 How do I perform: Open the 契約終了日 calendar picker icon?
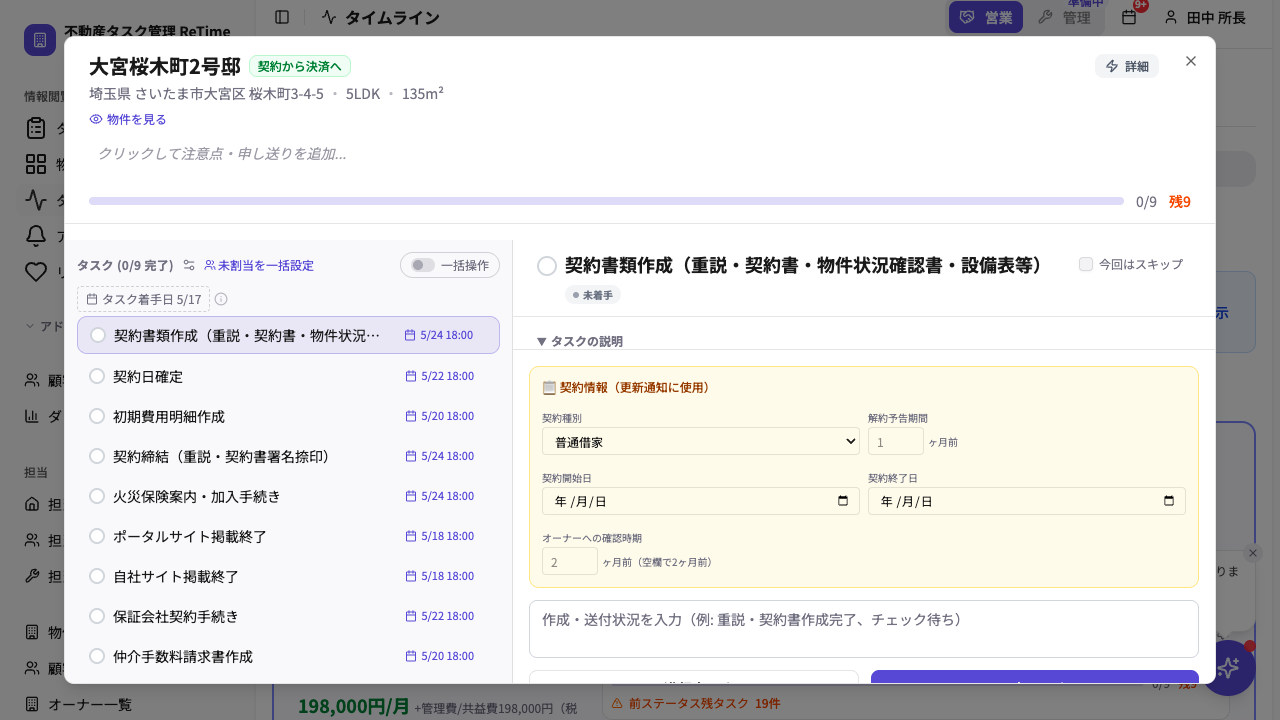1169,501
